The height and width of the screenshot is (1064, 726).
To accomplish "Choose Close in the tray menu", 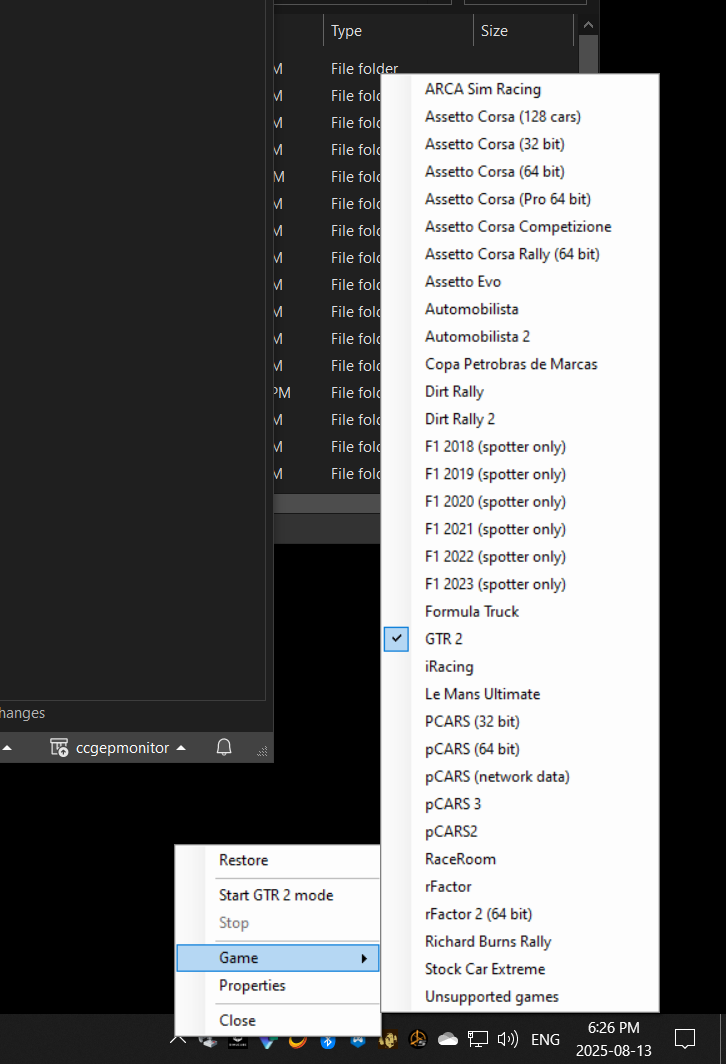I will click(277, 1021).
